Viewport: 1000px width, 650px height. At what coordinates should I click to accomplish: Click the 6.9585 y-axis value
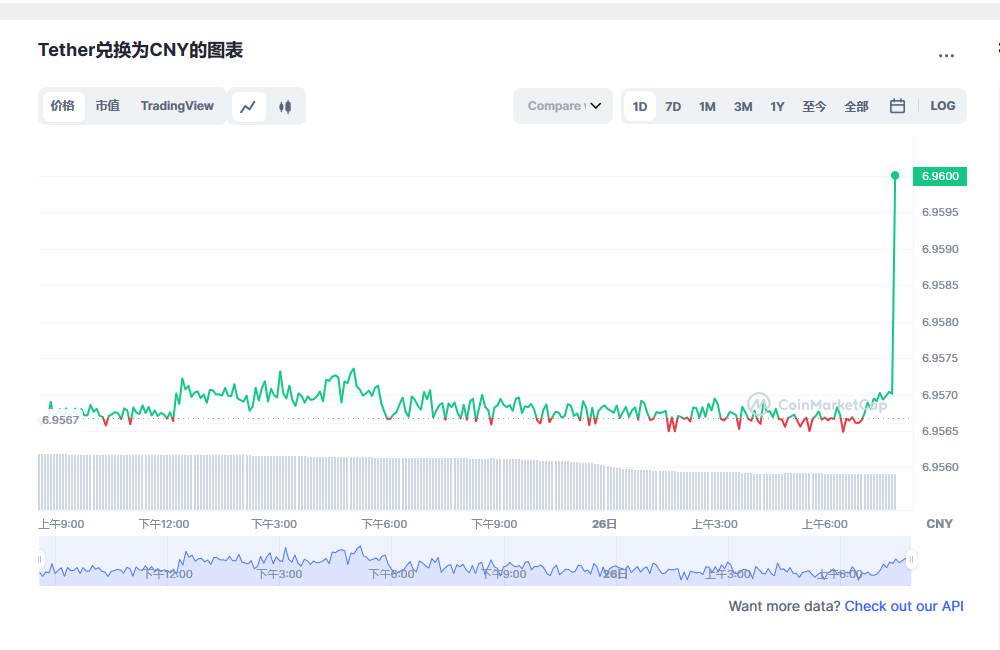click(940, 285)
